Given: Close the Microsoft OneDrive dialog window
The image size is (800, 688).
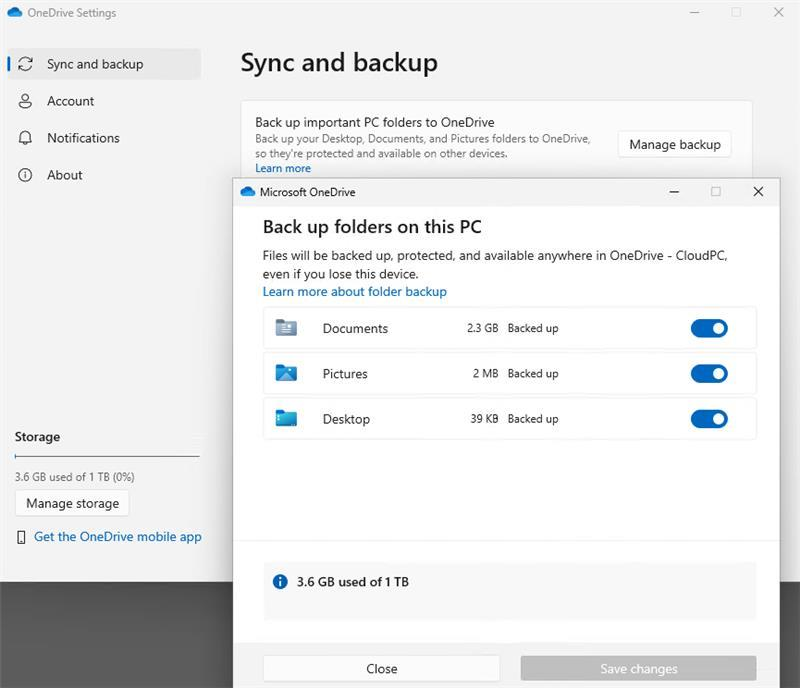Looking at the screenshot, I should 758,191.
